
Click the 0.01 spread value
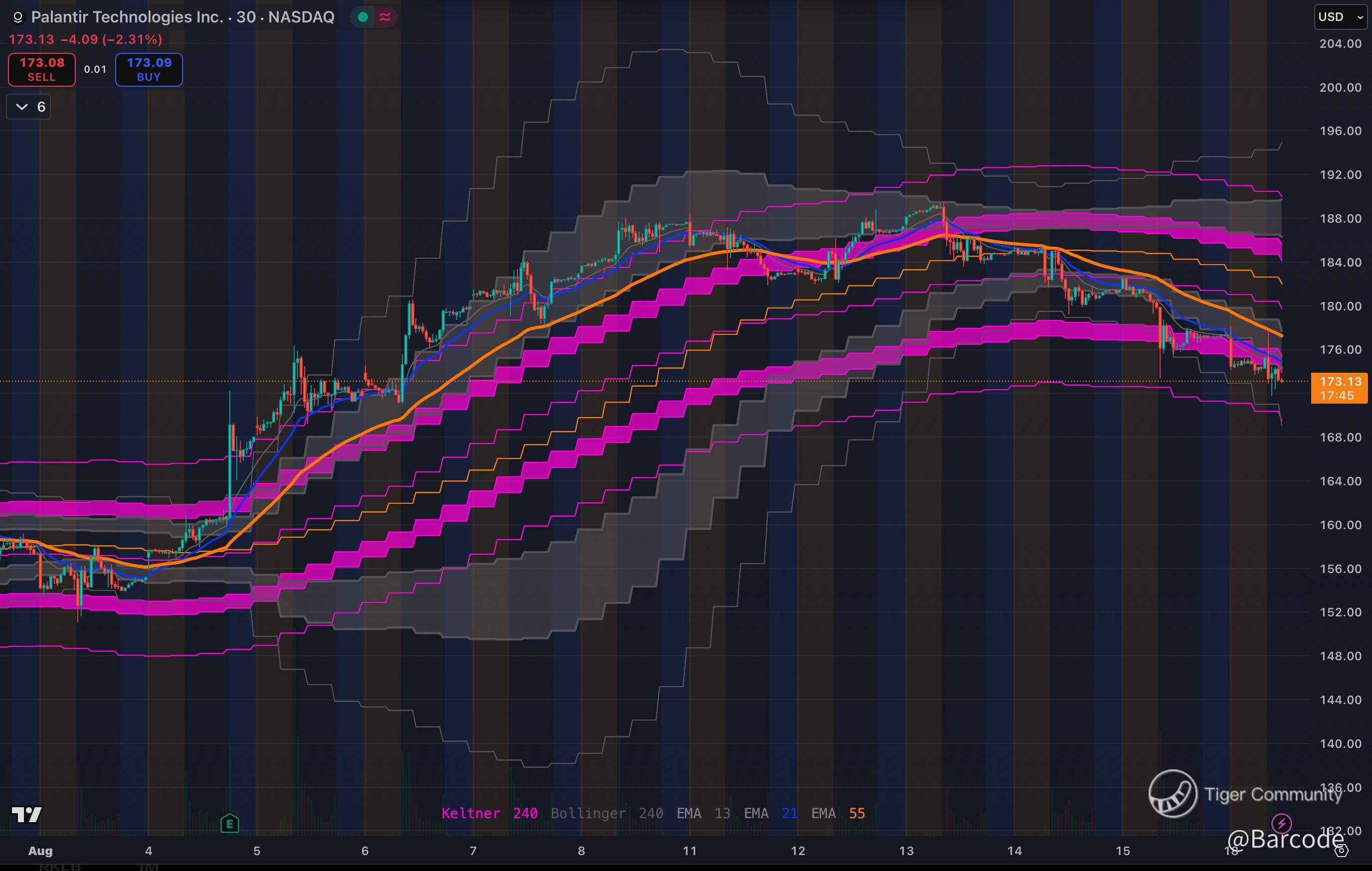95,69
